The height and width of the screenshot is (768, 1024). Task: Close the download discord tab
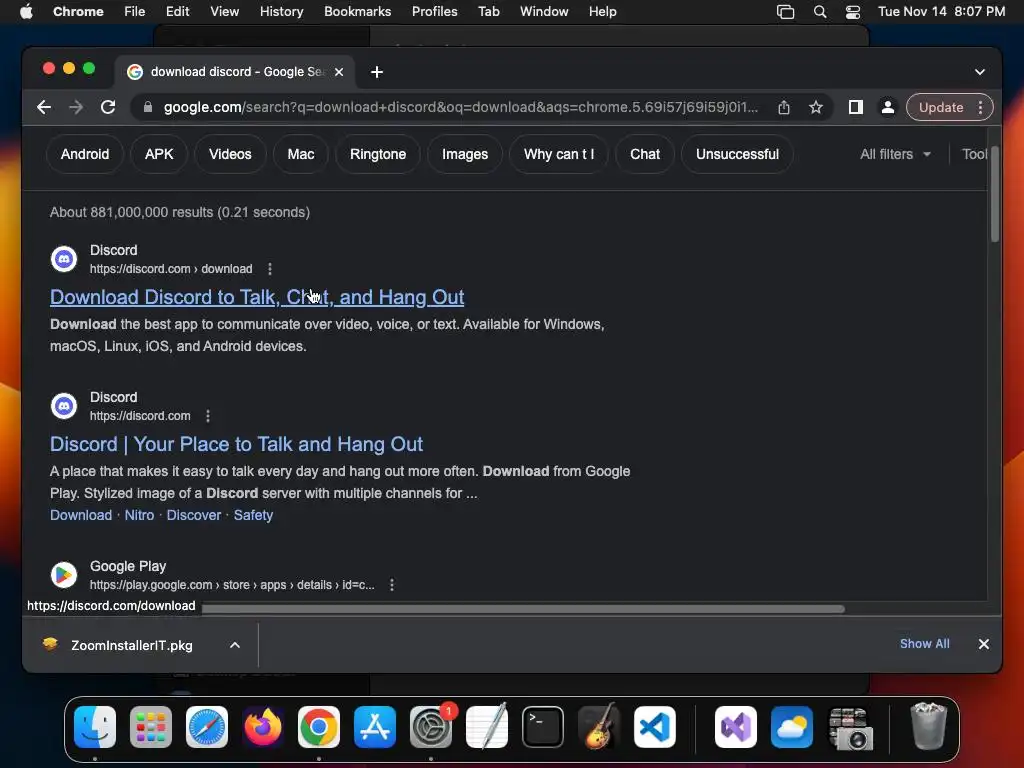(x=339, y=72)
